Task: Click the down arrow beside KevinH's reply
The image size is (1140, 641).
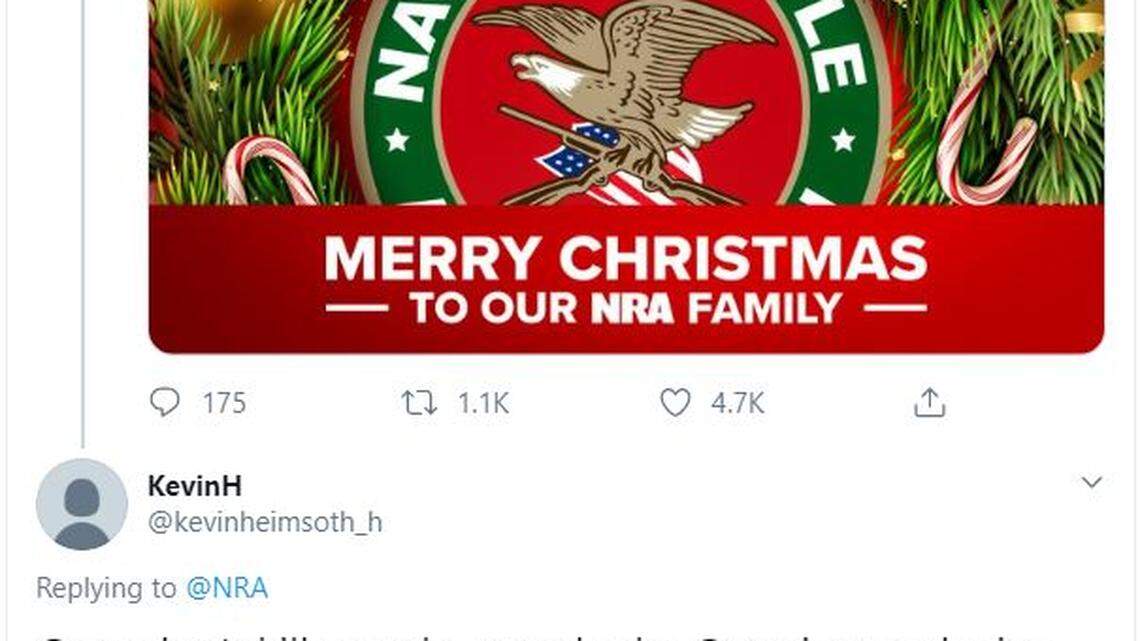Action: pyautogui.click(x=1091, y=483)
